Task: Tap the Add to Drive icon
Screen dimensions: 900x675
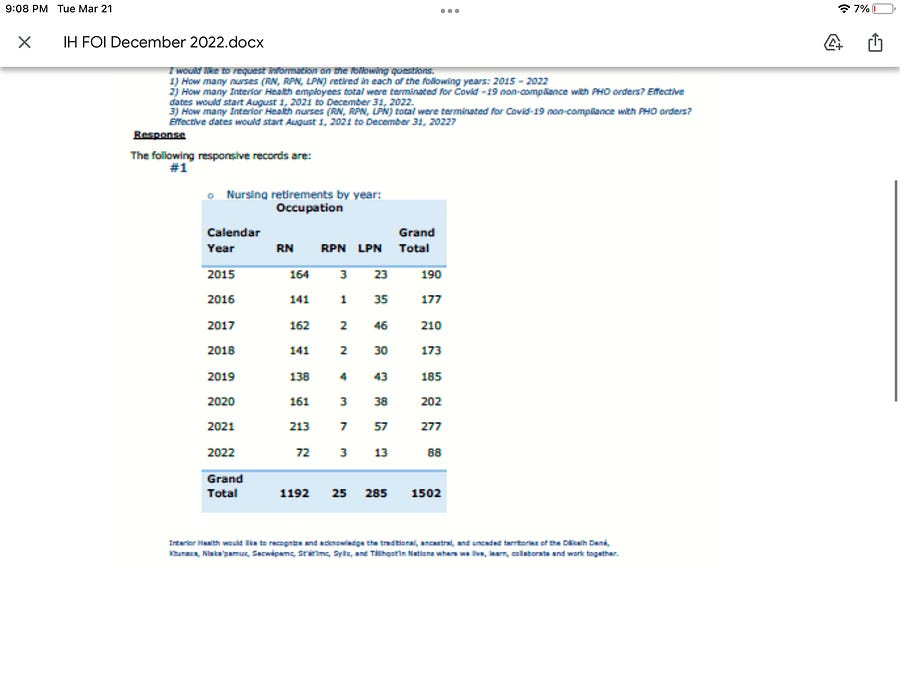Action: click(833, 42)
